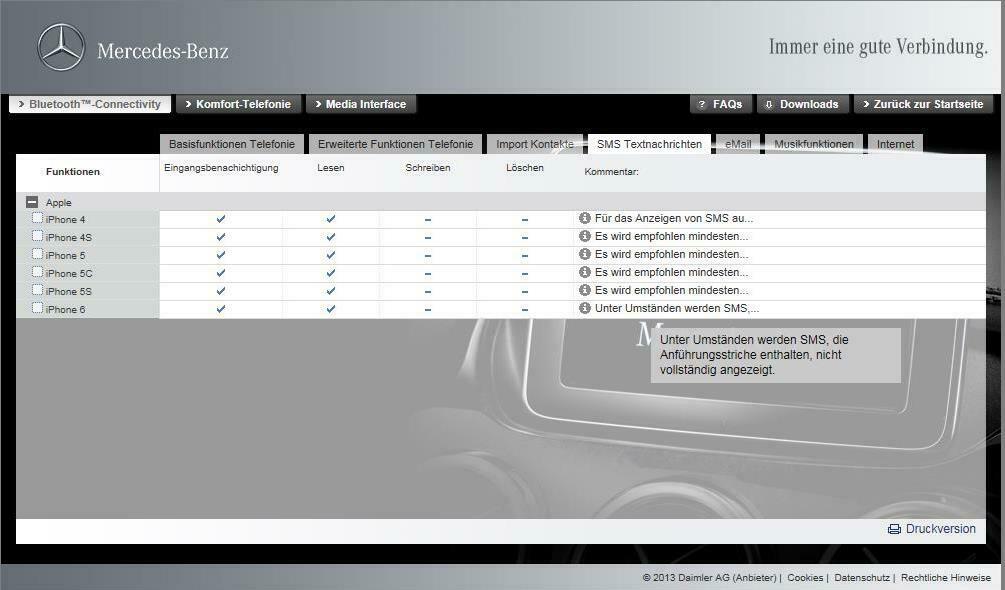Click the info icon in iPhone 6 row
Viewport: 1005px width, 590px height.
tap(585, 308)
